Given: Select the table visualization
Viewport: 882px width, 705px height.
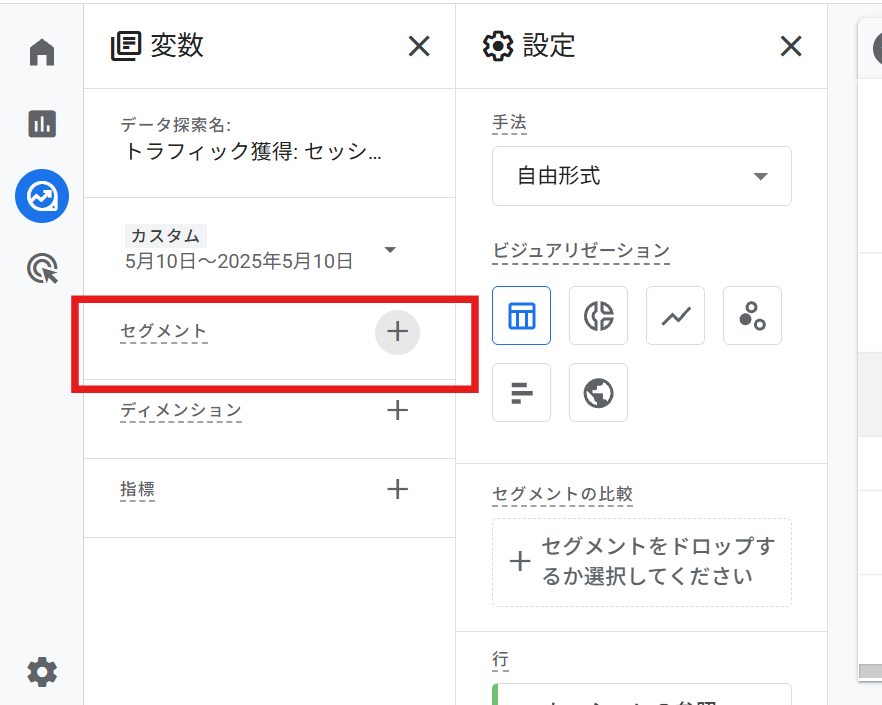Looking at the screenshot, I should coord(521,316).
